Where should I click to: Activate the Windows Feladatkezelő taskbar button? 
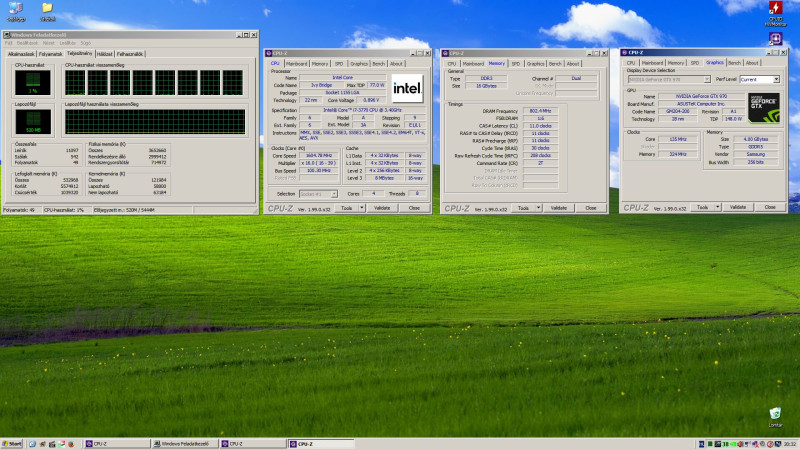pos(185,444)
